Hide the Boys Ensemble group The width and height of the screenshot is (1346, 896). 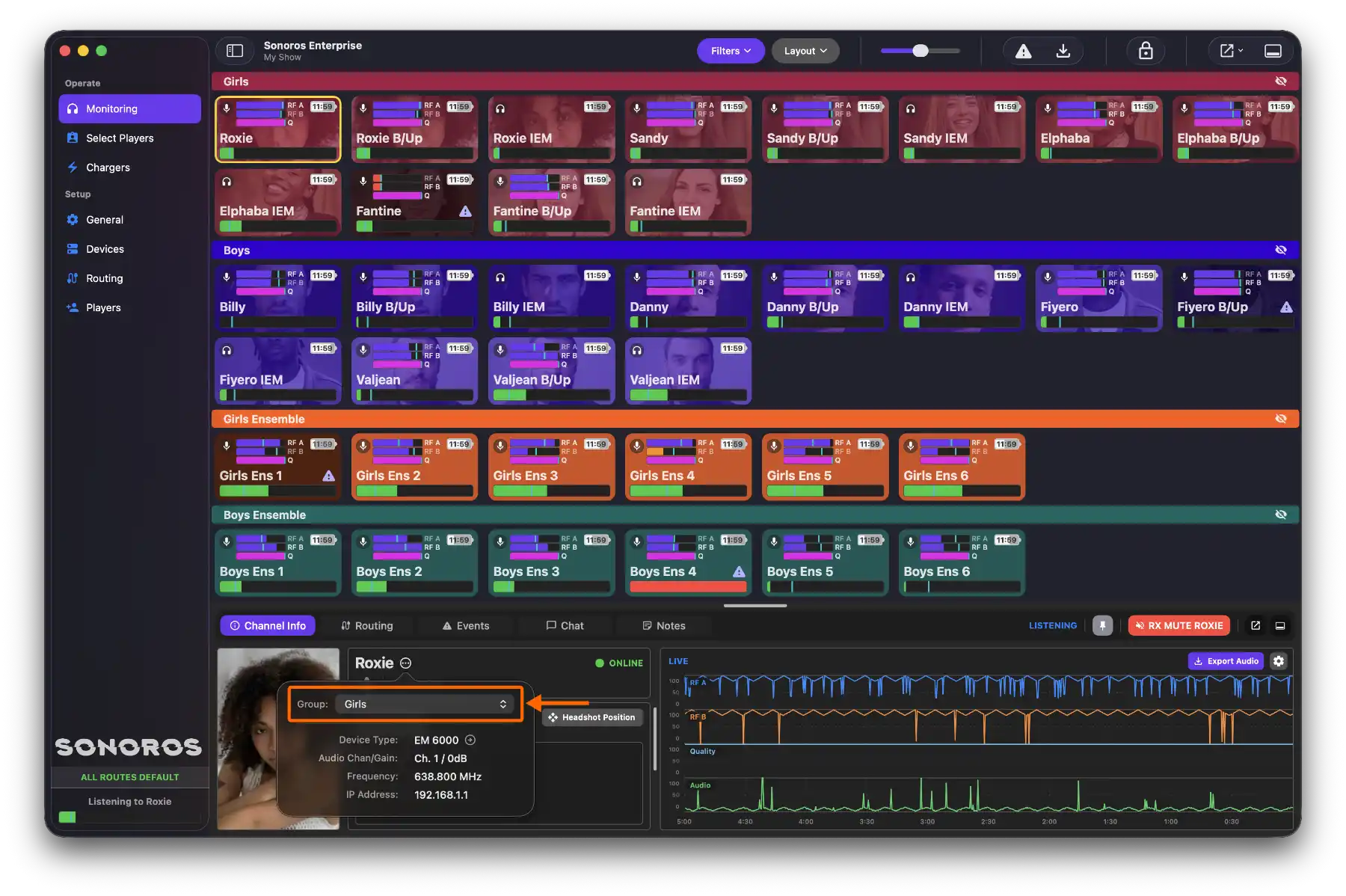1281,515
